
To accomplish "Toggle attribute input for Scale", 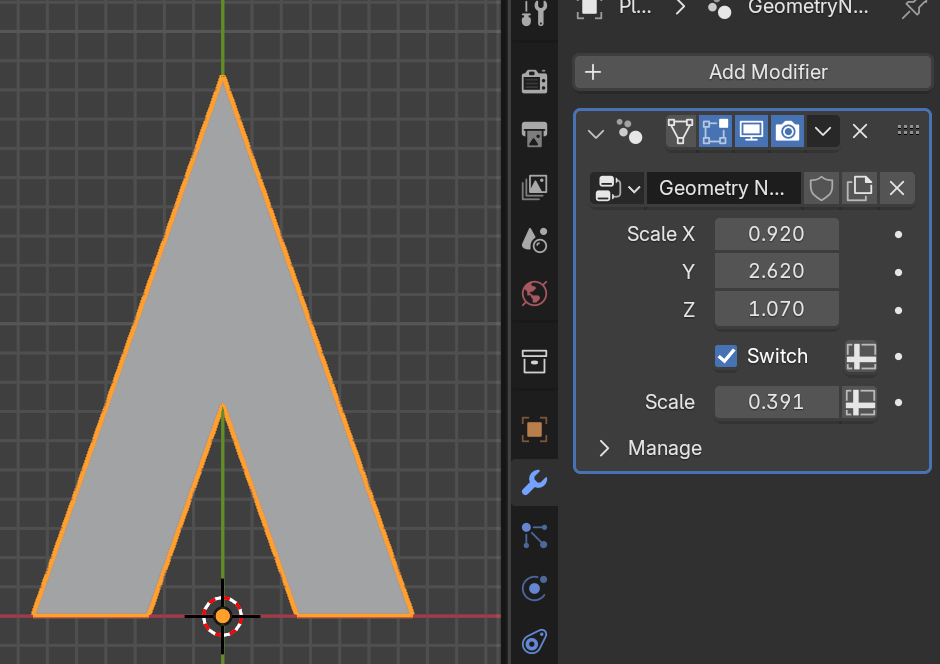I will pyautogui.click(x=860, y=402).
